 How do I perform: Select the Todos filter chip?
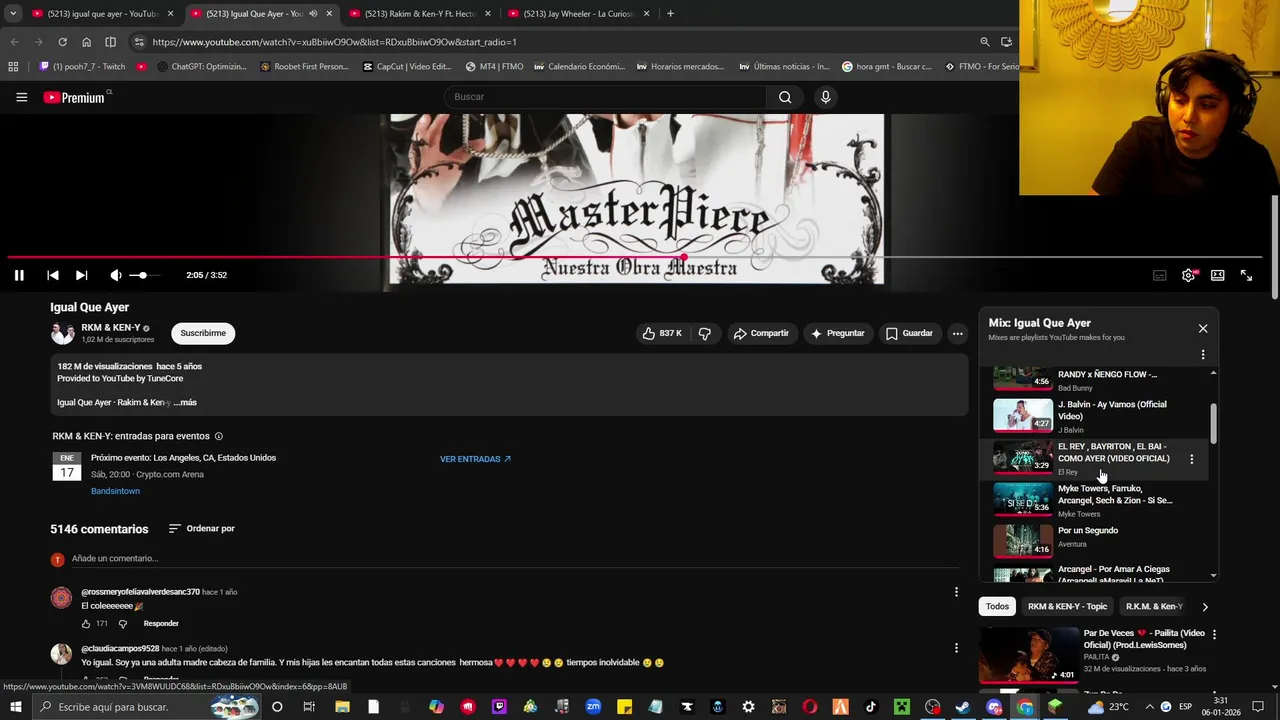[x=997, y=606]
